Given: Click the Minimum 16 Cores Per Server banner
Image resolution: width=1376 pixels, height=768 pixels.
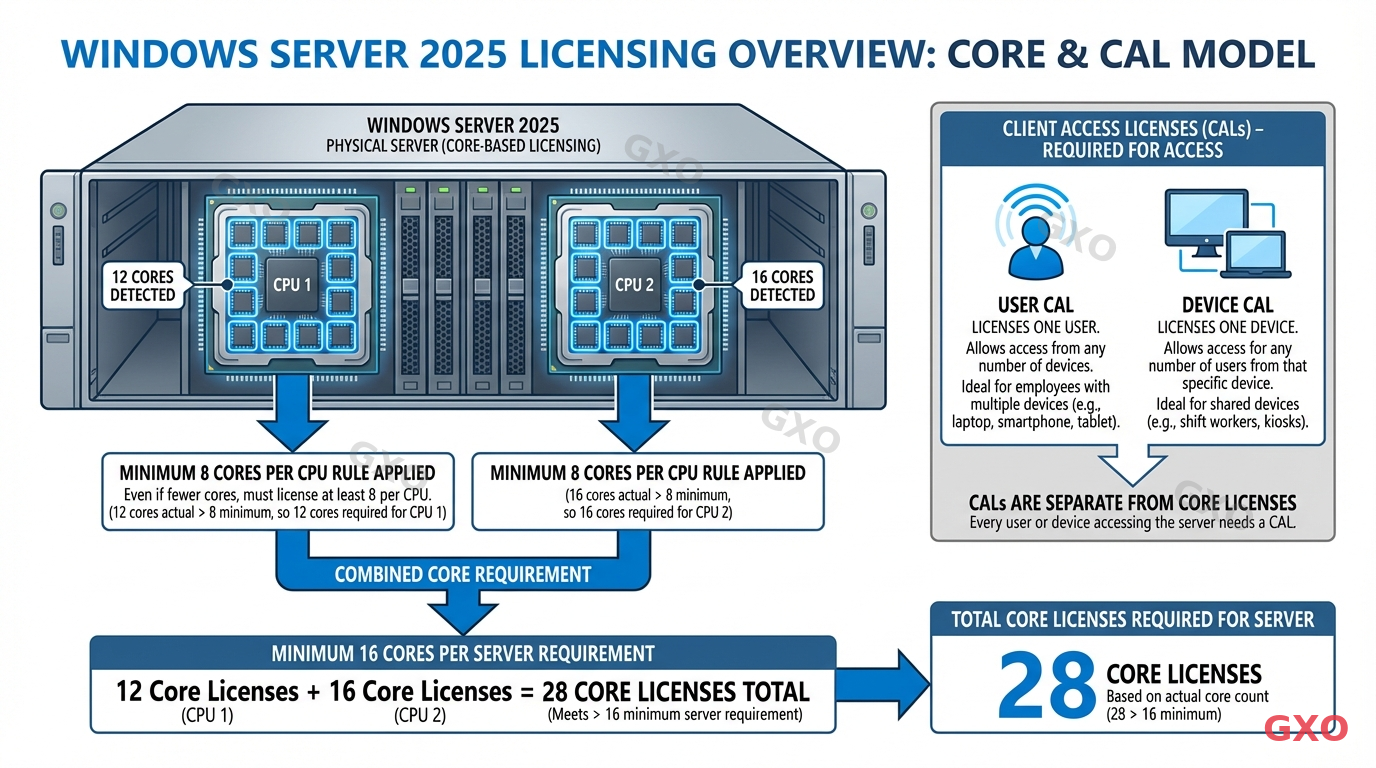Looking at the screenshot, I should (x=462, y=652).
